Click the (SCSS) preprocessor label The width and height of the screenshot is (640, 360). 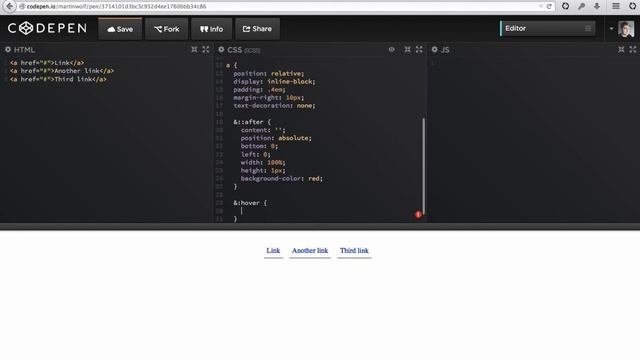click(x=252, y=51)
